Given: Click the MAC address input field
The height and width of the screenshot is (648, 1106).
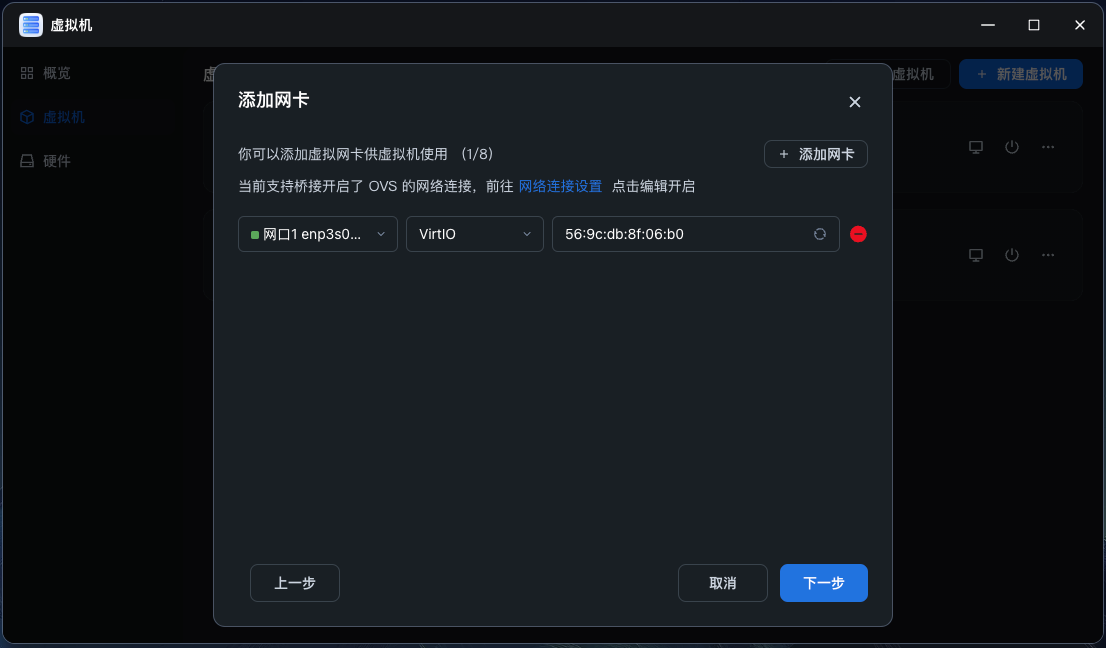Looking at the screenshot, I should [680, 234].
